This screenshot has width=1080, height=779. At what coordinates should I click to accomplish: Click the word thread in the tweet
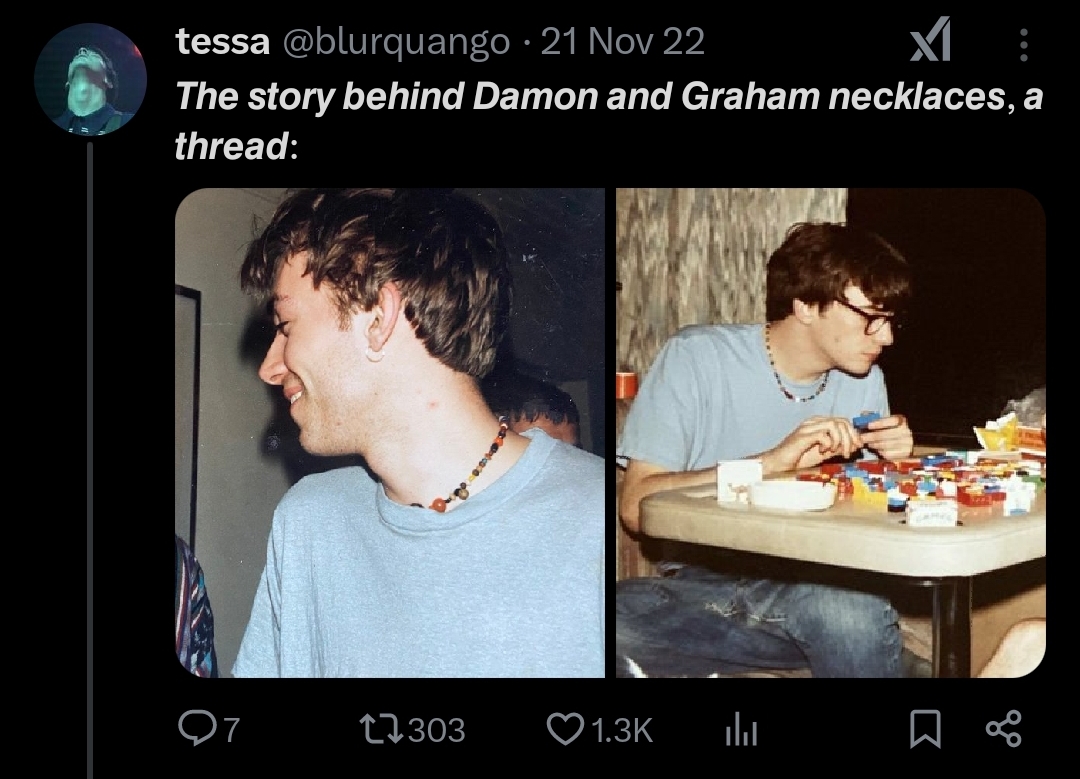(231, 146)
